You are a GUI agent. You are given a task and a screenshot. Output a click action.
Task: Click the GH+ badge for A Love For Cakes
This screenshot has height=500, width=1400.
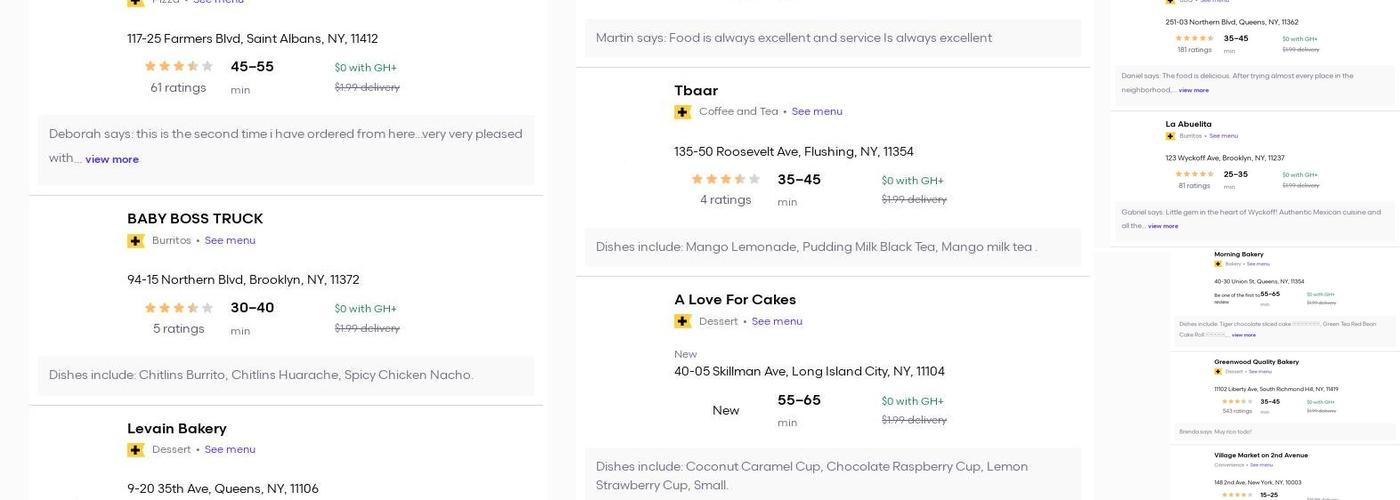point(683,322)
